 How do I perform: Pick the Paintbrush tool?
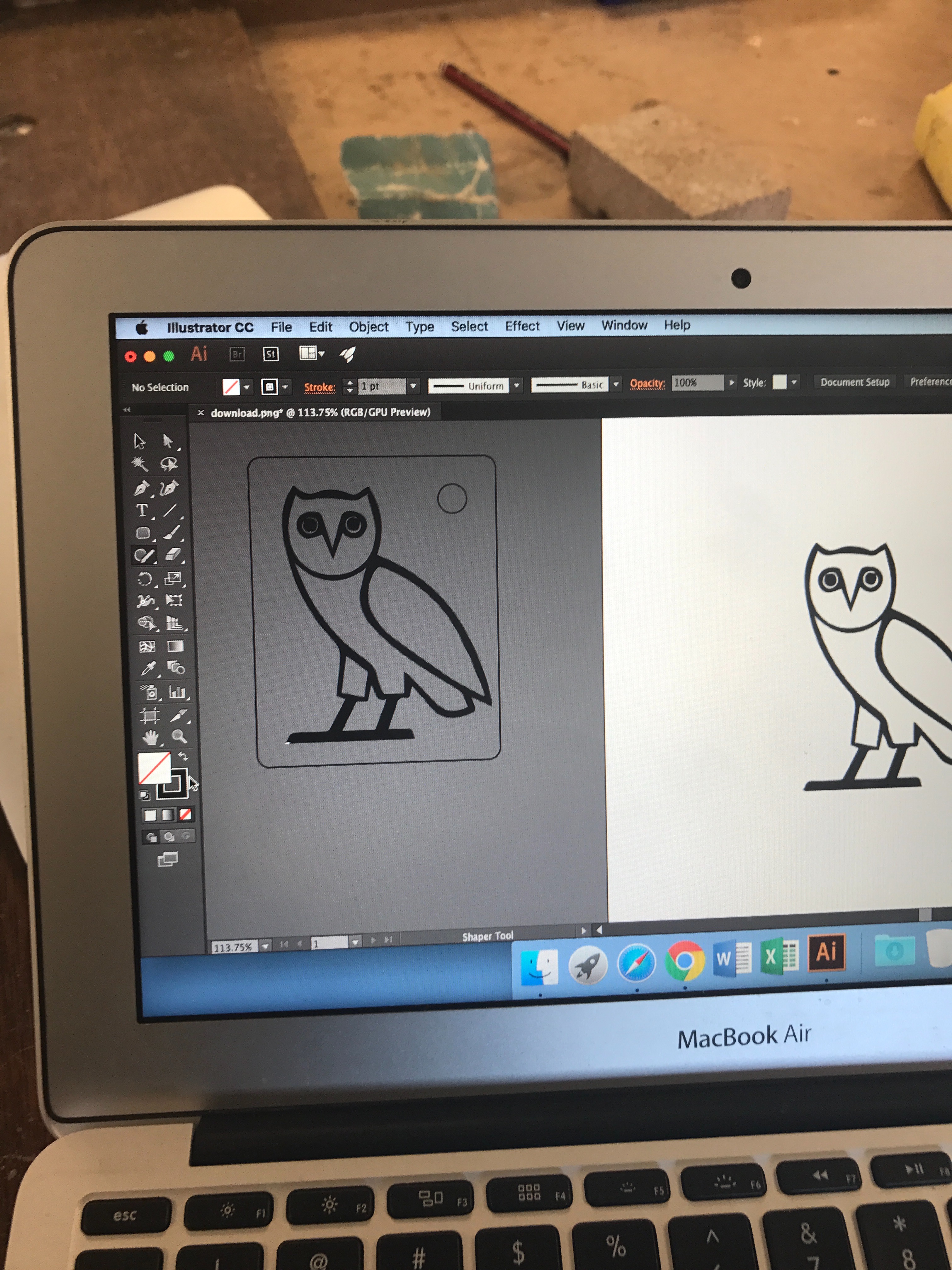[172, 533]
